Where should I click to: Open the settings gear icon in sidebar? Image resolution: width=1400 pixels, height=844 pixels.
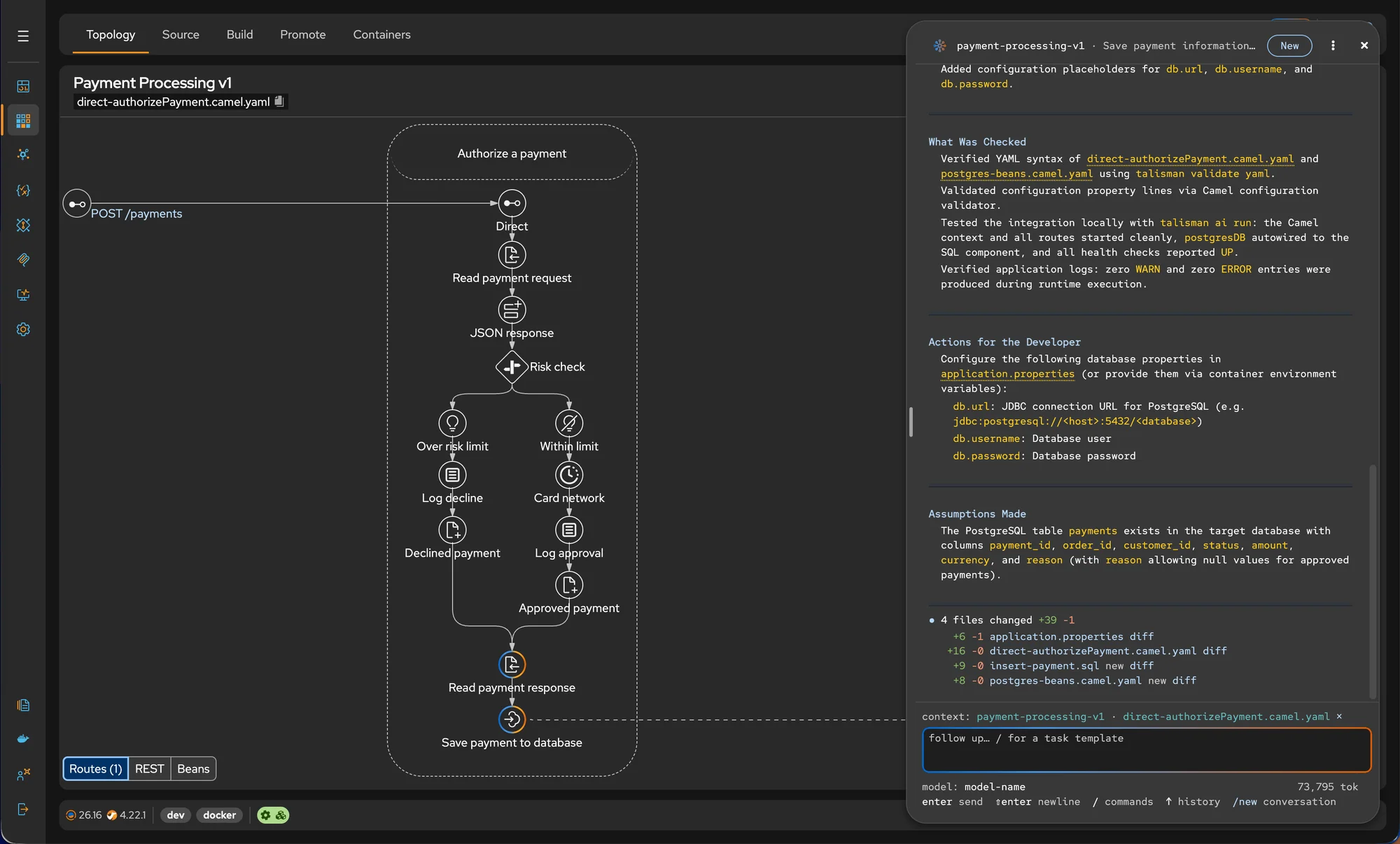click(23, 329)
